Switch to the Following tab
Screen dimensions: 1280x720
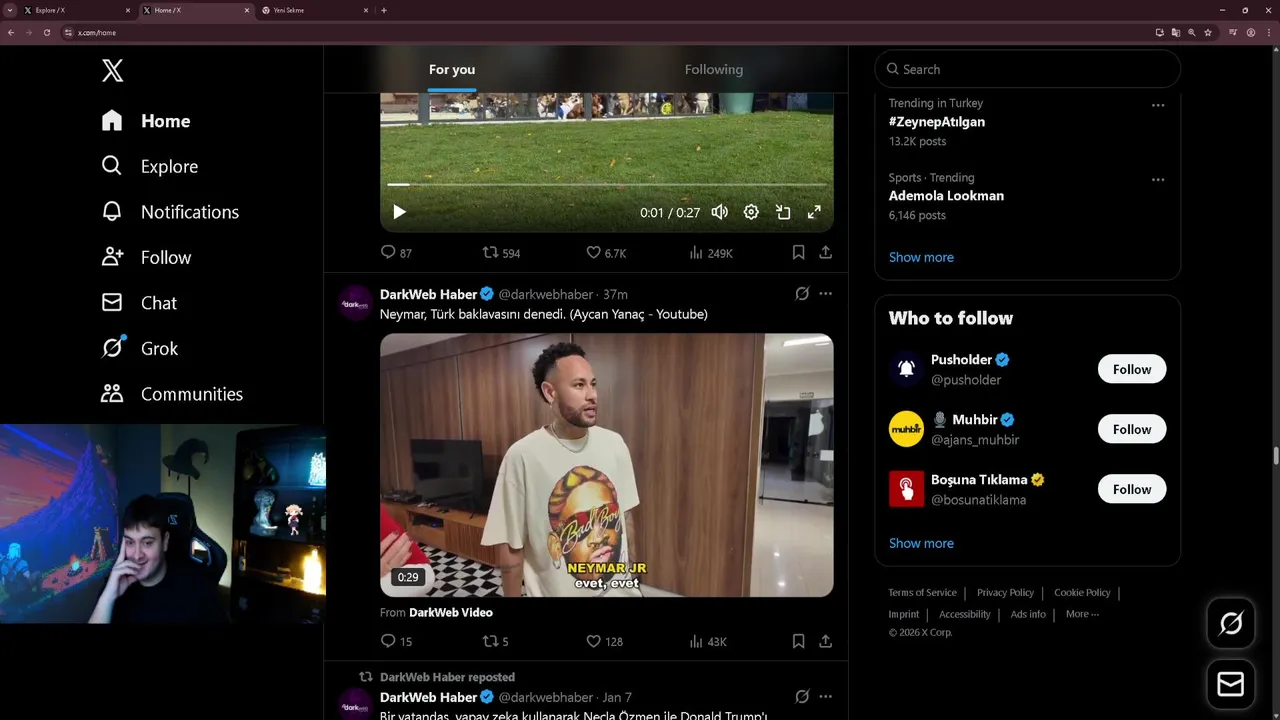click(714, 69)
